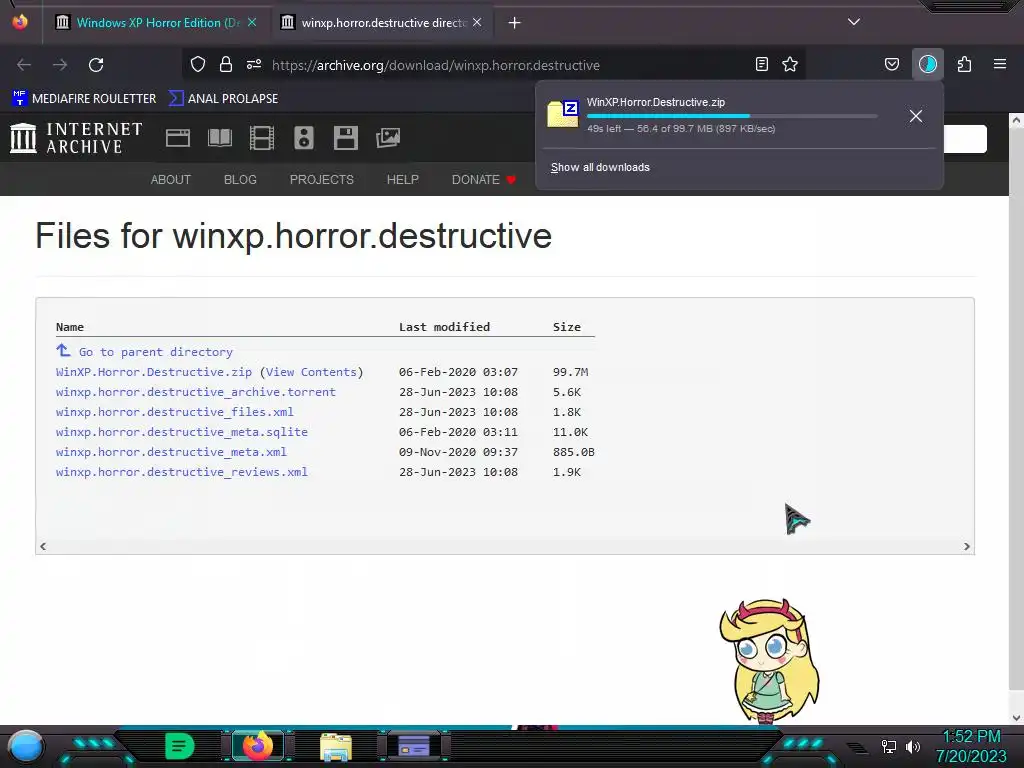1024x768 pixels.
Task: Click the site padlock icon
Action: click(x=226, y=65)
